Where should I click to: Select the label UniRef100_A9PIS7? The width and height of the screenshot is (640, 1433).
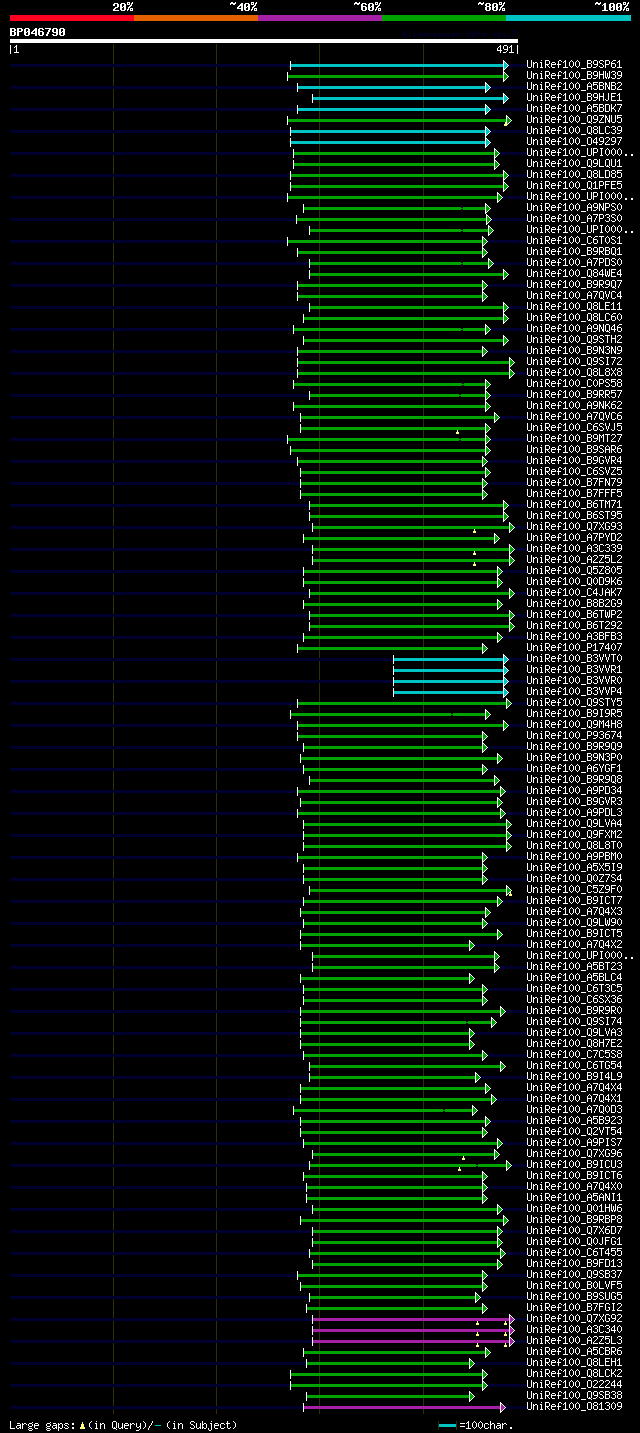click(x=574, y=1143)
